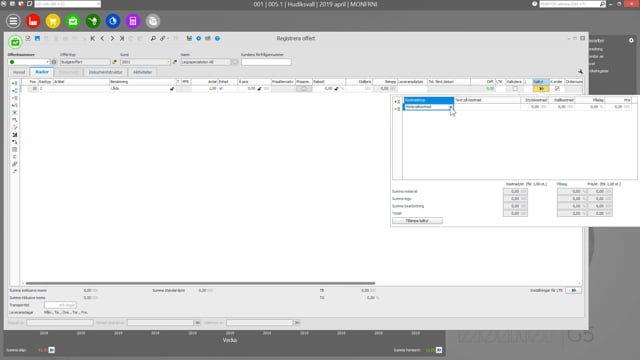Viewport: 640px width, 360px height.
Task: Open the blue Time recording module
Action: (x=113, y=21)
